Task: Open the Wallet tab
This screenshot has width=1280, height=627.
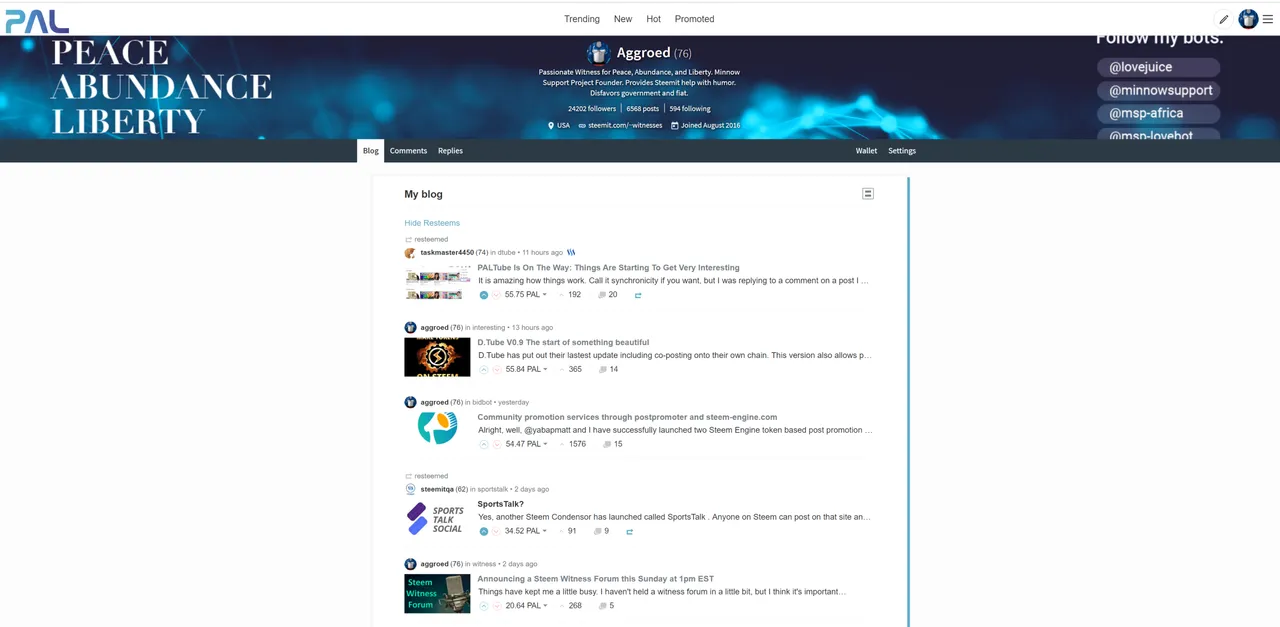Action: click(866, 150)
